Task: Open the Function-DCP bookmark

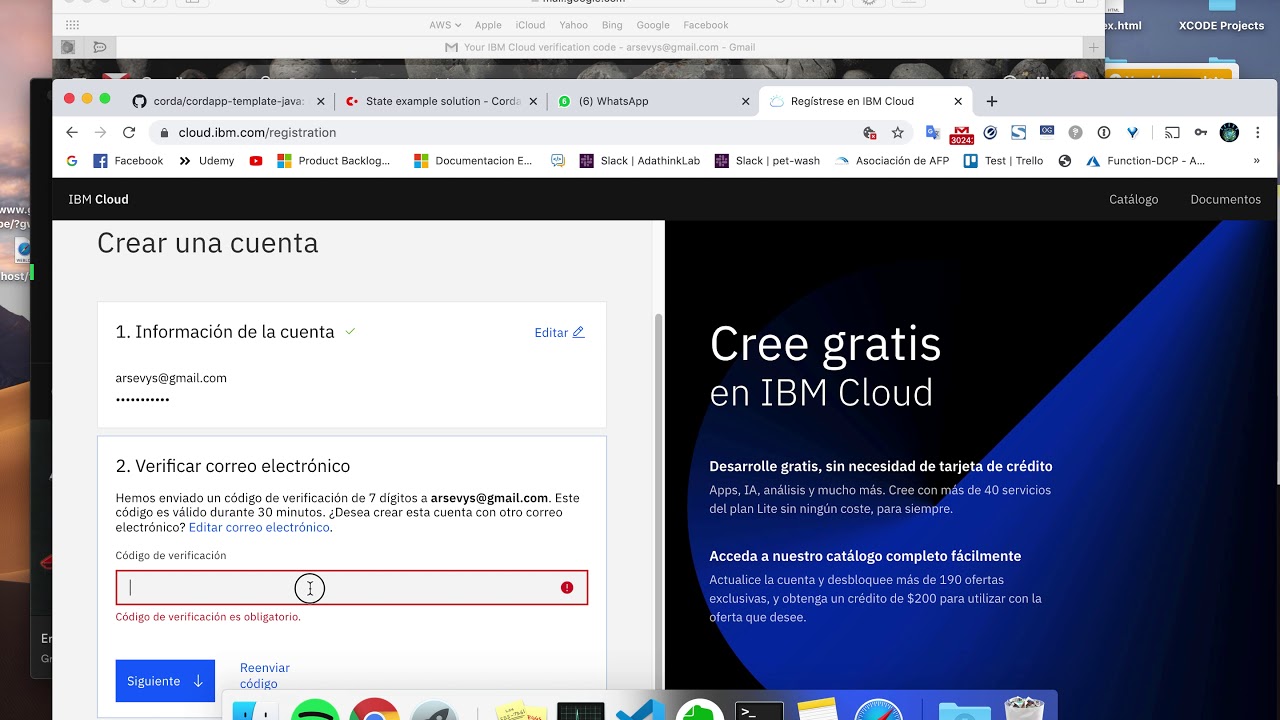Action: (x=1146, y=160)
